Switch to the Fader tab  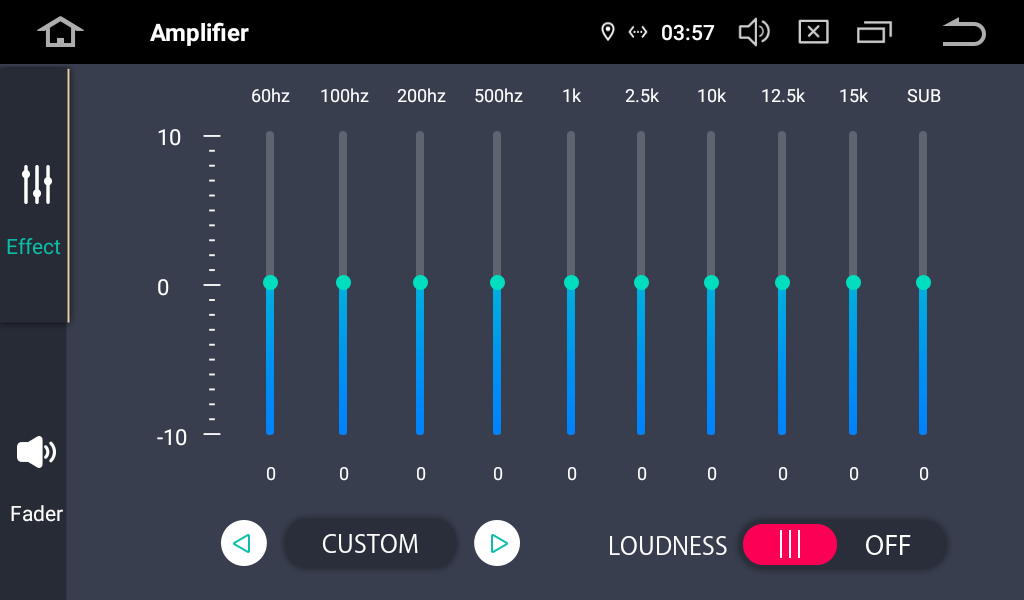[36, 478]
